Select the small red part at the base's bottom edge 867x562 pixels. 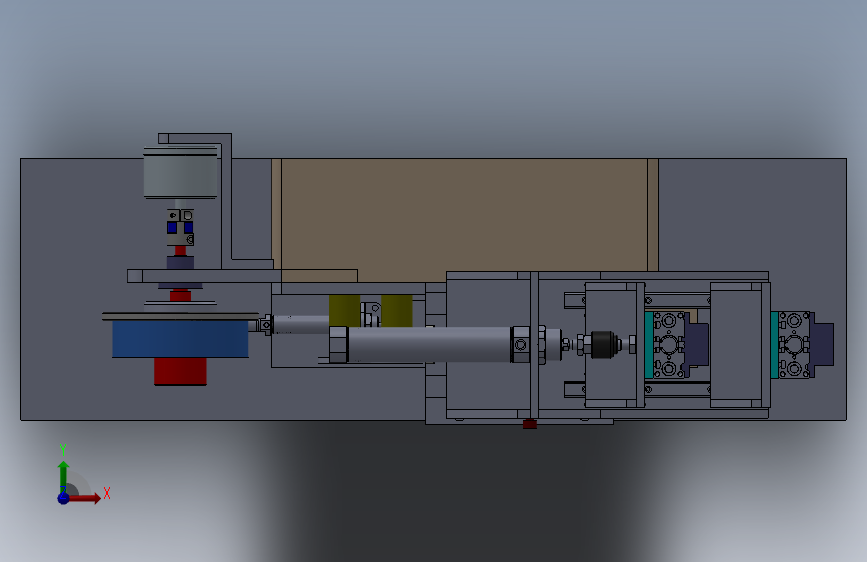(x=530, y=424)
